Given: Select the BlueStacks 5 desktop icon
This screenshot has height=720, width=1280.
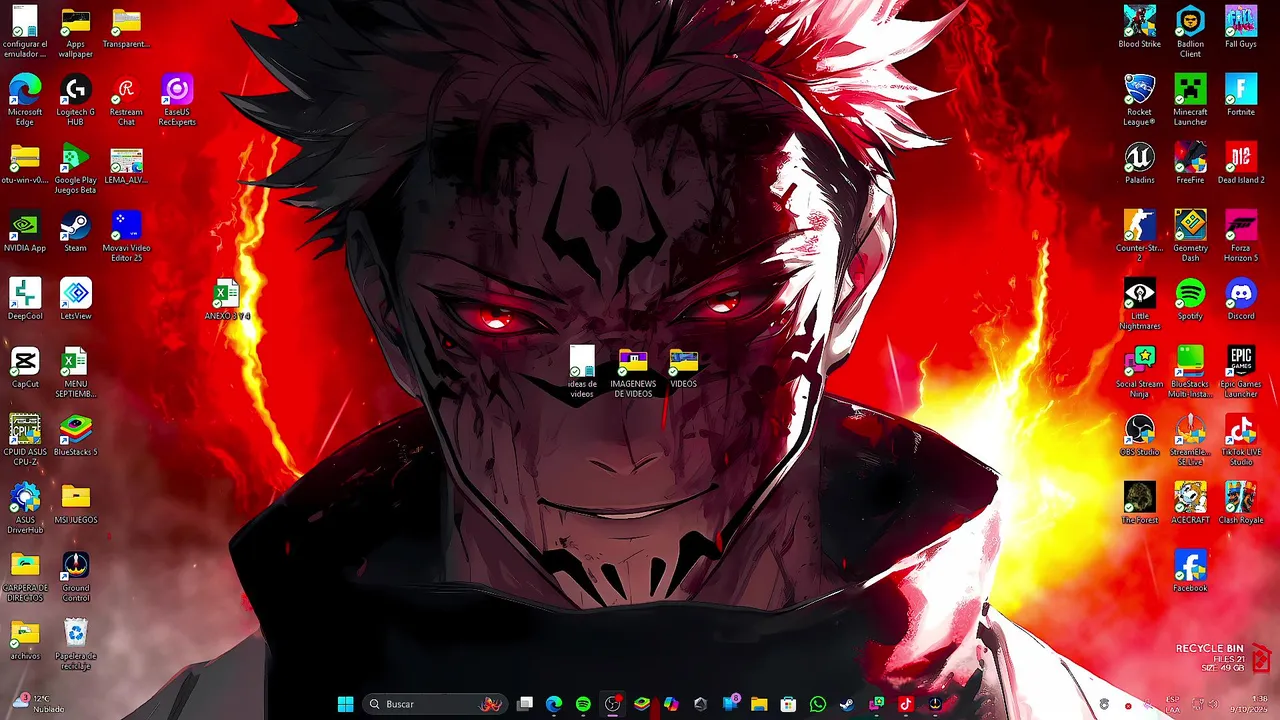Looking at the screenshot, I should coord(75,435).
